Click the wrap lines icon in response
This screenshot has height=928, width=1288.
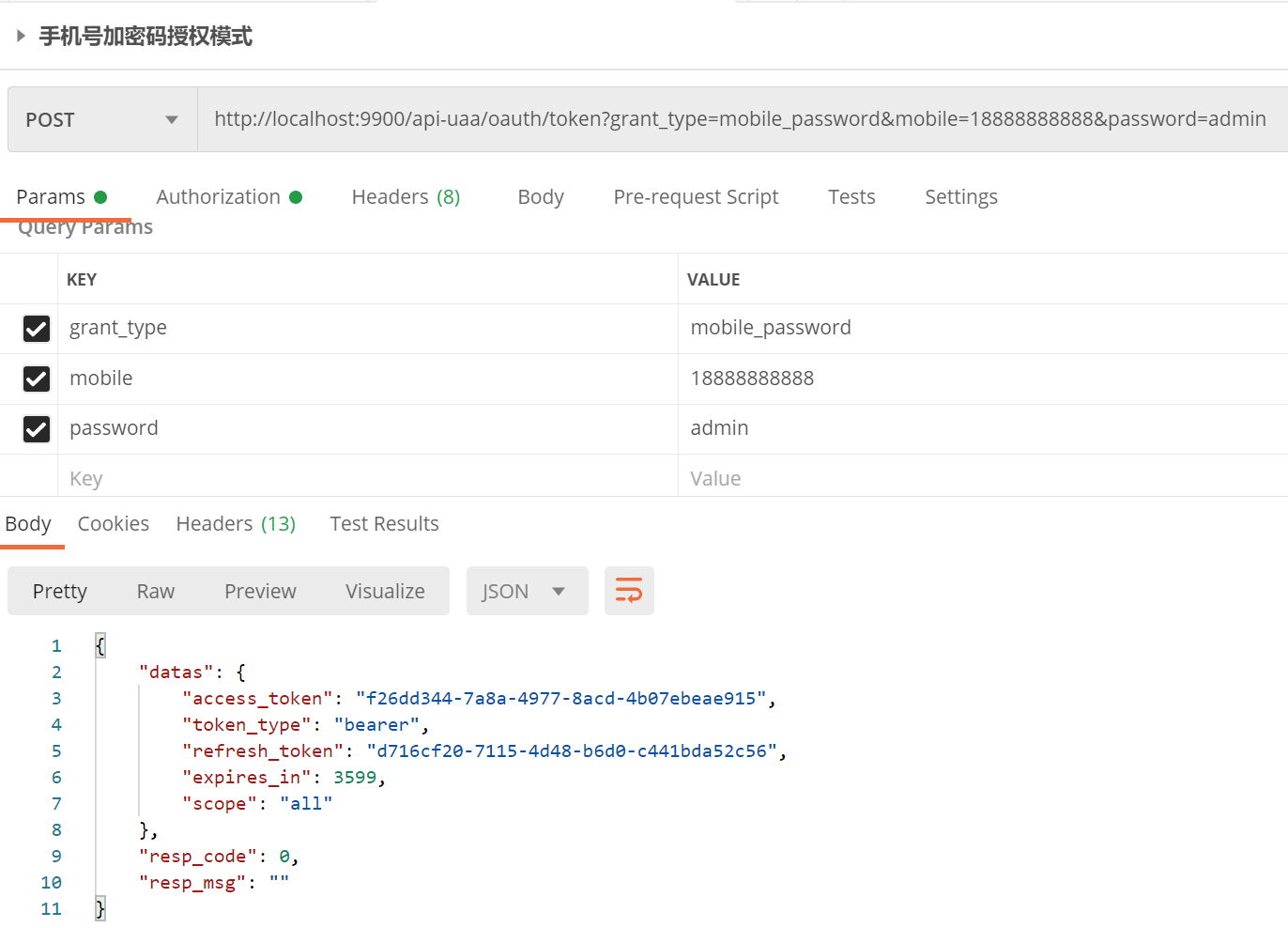pyautogui.click(x=629, y=591)
